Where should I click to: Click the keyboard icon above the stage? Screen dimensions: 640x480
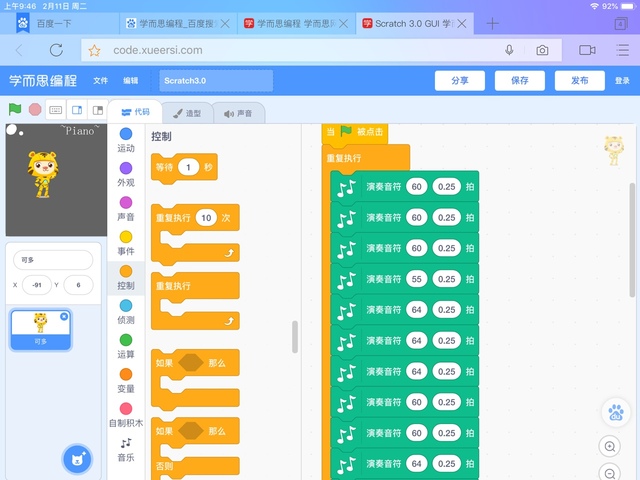click(x=55, y=109)
